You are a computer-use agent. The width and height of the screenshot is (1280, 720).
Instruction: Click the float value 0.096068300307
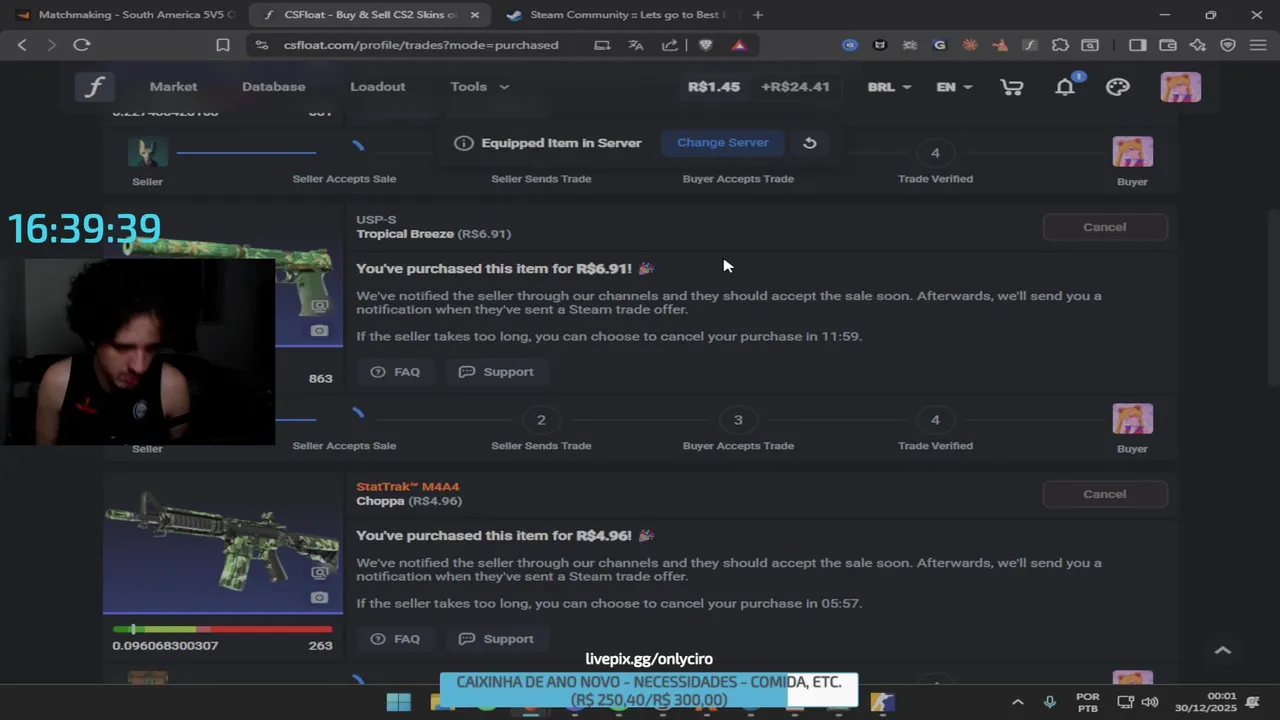(x=165, y=646)
